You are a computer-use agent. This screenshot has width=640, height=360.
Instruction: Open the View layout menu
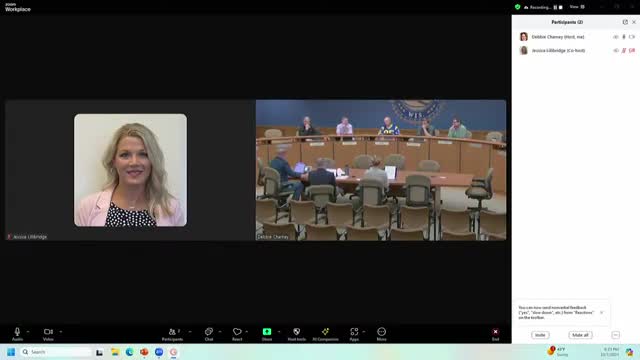tap(577, 7)
